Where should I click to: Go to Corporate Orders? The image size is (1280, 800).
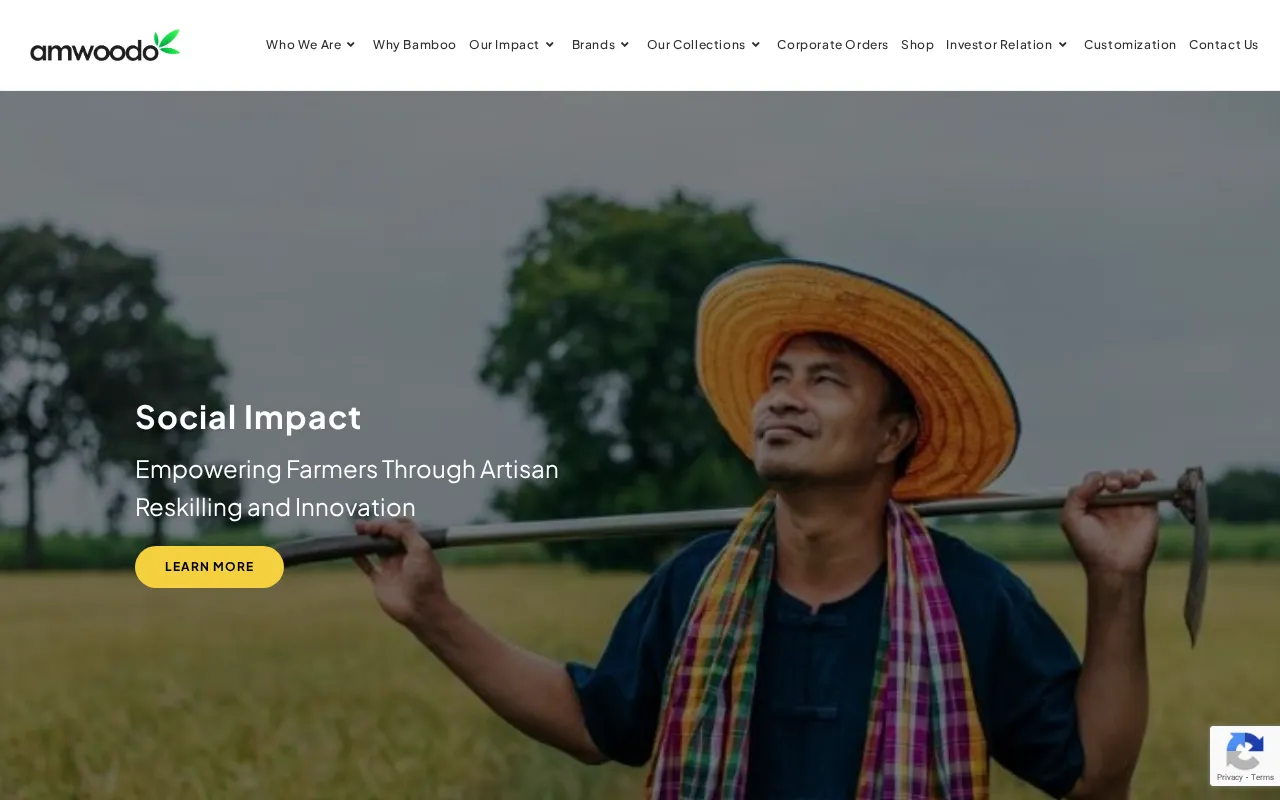tap(832, 45)
